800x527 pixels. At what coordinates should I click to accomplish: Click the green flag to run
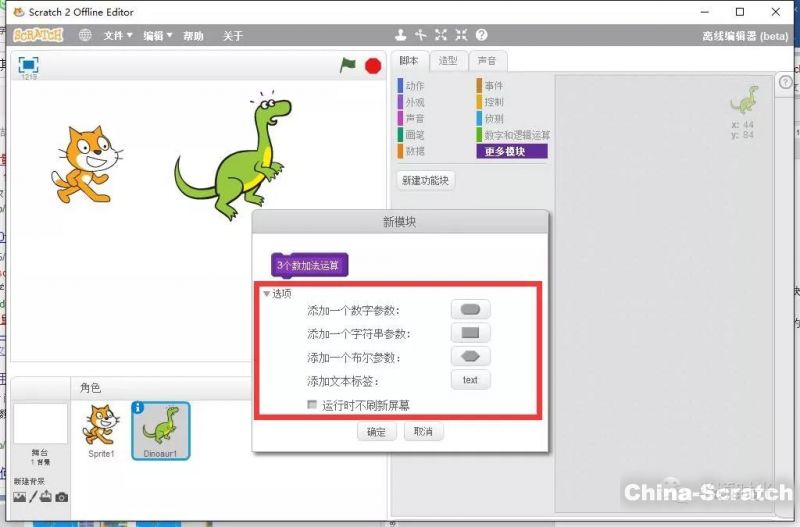click(347, 65)
